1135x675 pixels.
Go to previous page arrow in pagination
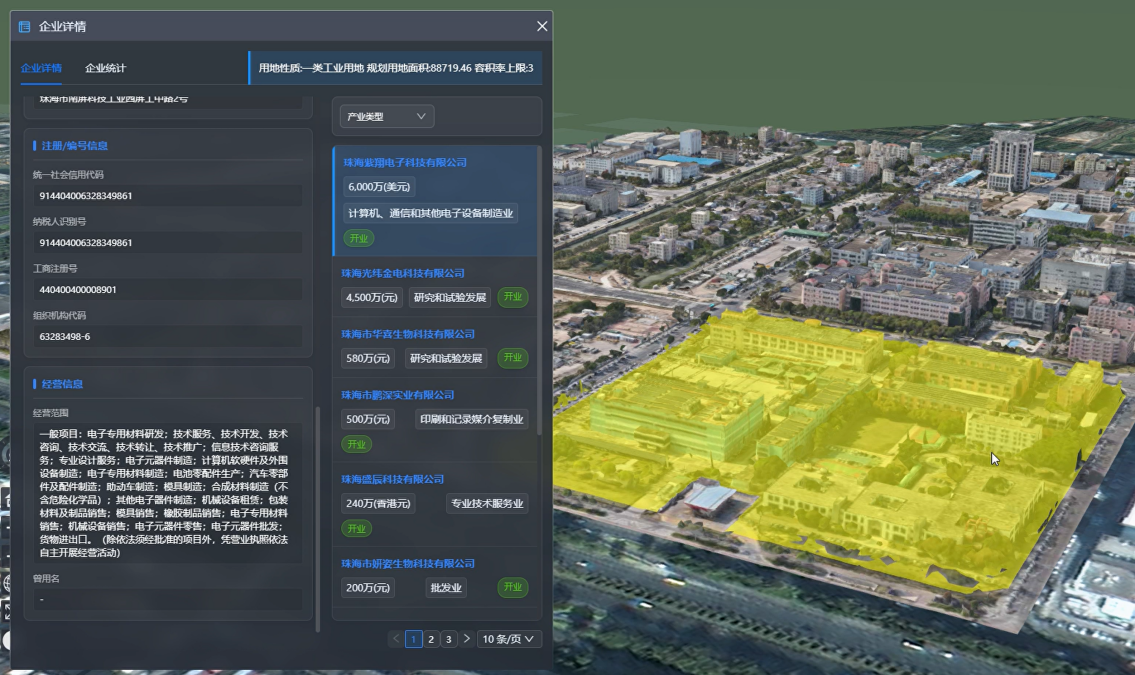pyautogui.click(x=396, y=639)
